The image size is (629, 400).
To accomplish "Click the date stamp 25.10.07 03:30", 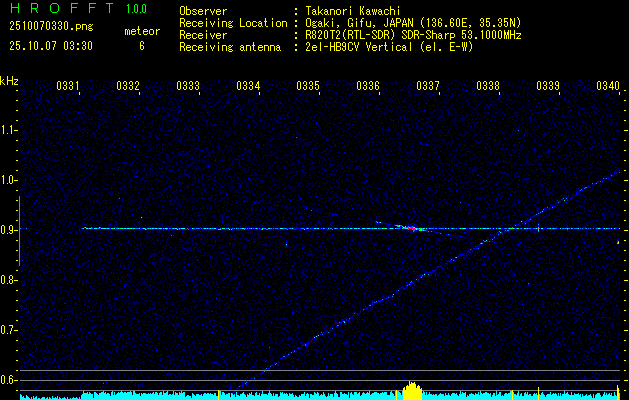I will click(51, 46).
